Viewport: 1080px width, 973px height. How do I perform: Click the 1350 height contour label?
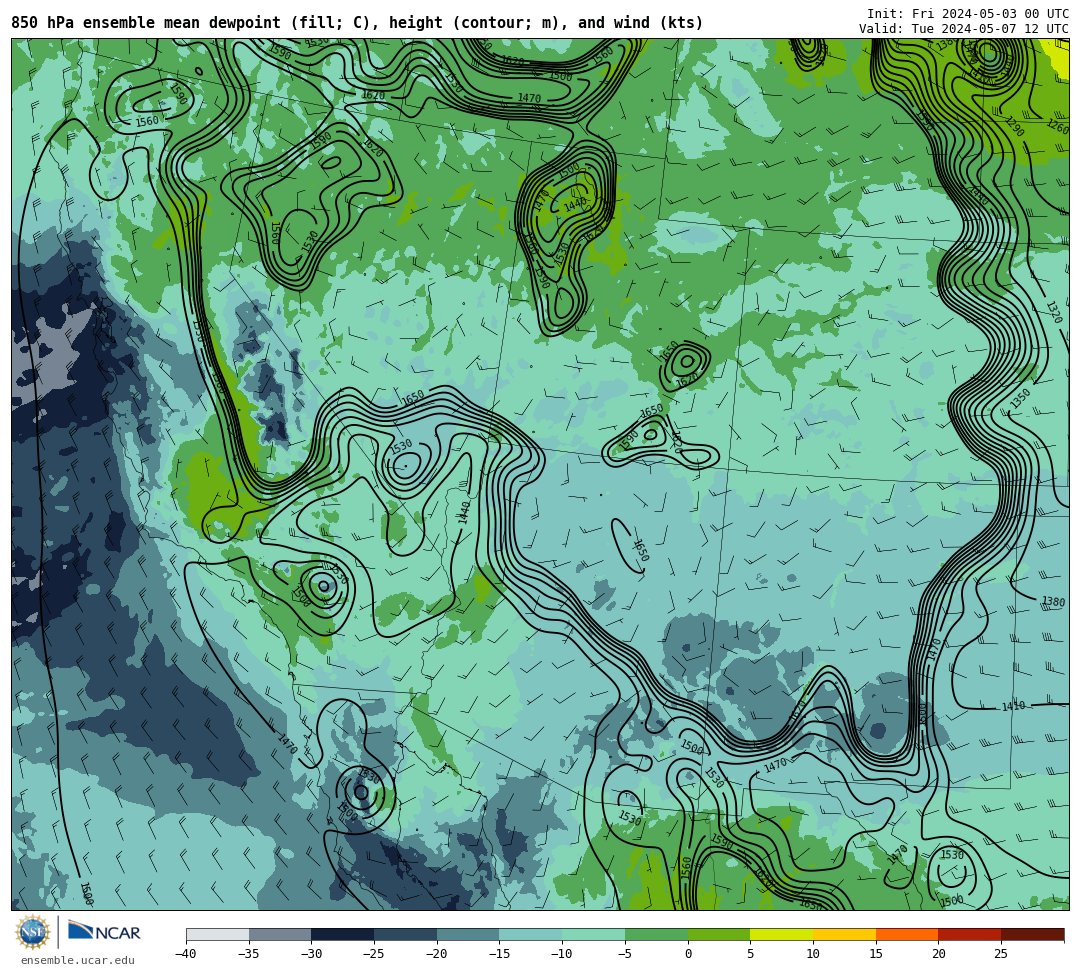(1020, 398)
